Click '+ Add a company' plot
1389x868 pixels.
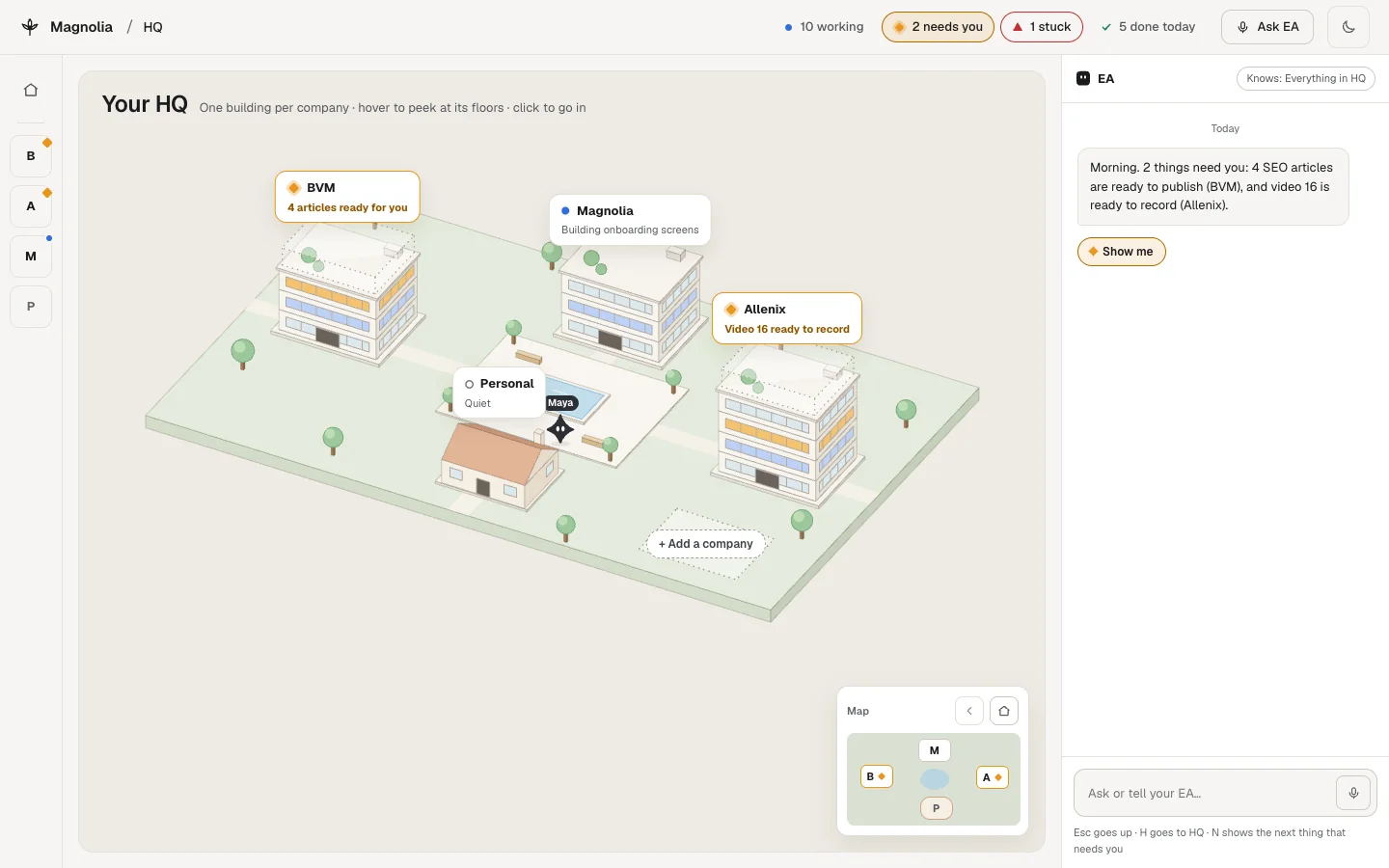pos(705,544)
